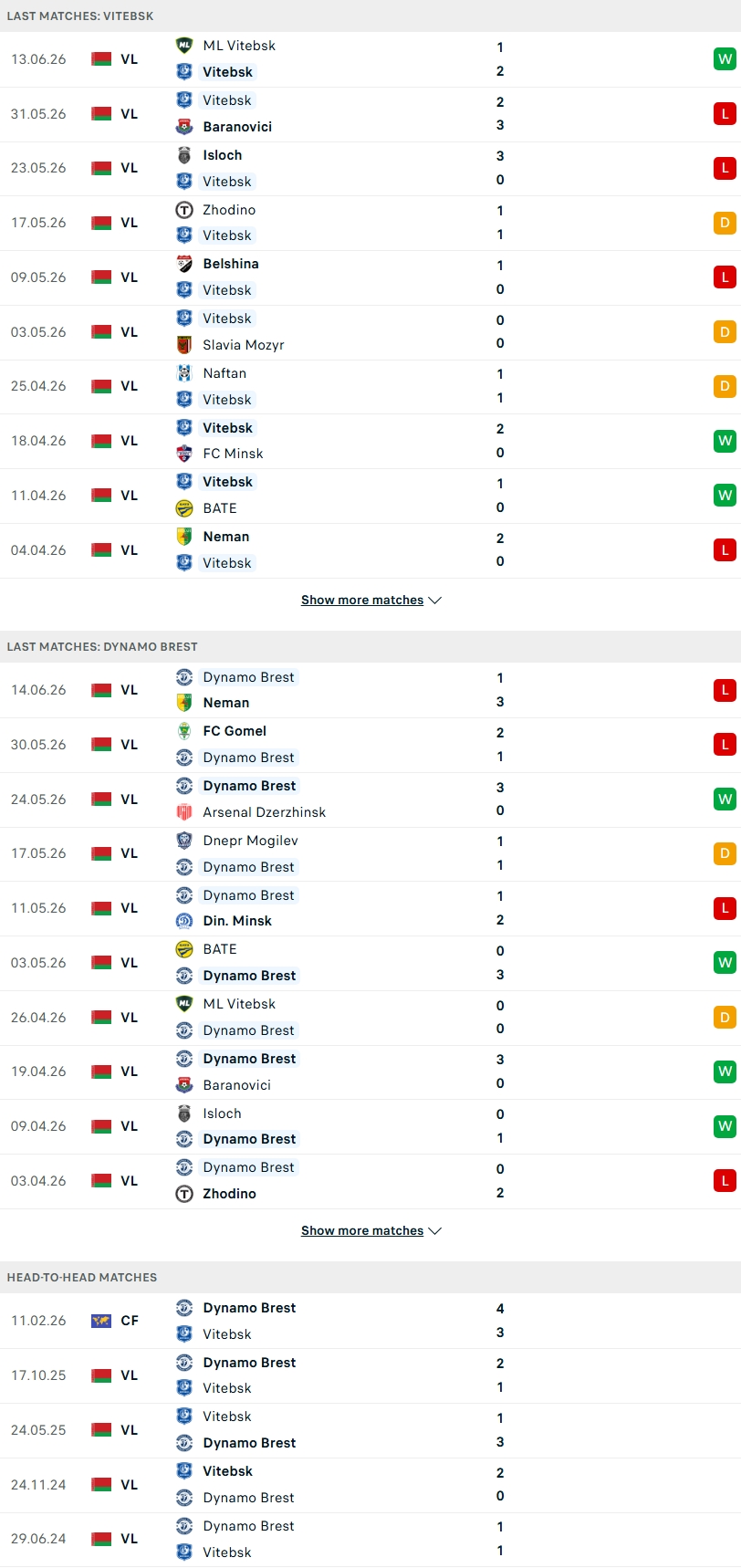Open the Belshina vs Vitebsk match row
741x1568 pixels.
[370, 277]
